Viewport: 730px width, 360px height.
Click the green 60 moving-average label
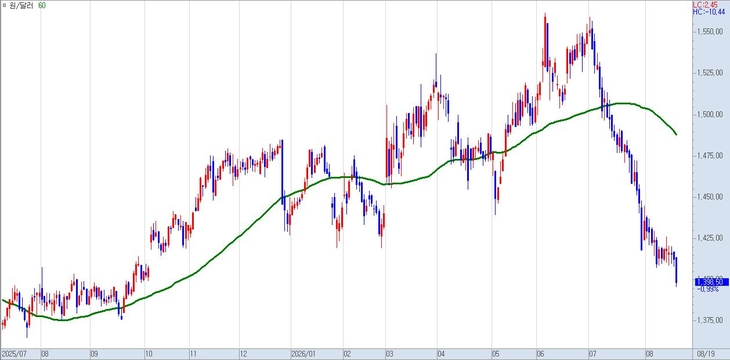point(42,6)
